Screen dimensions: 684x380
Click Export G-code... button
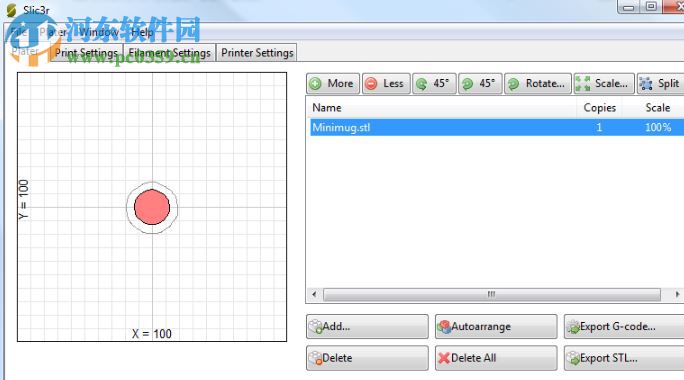pyautogui.click(x=624, y=326)
